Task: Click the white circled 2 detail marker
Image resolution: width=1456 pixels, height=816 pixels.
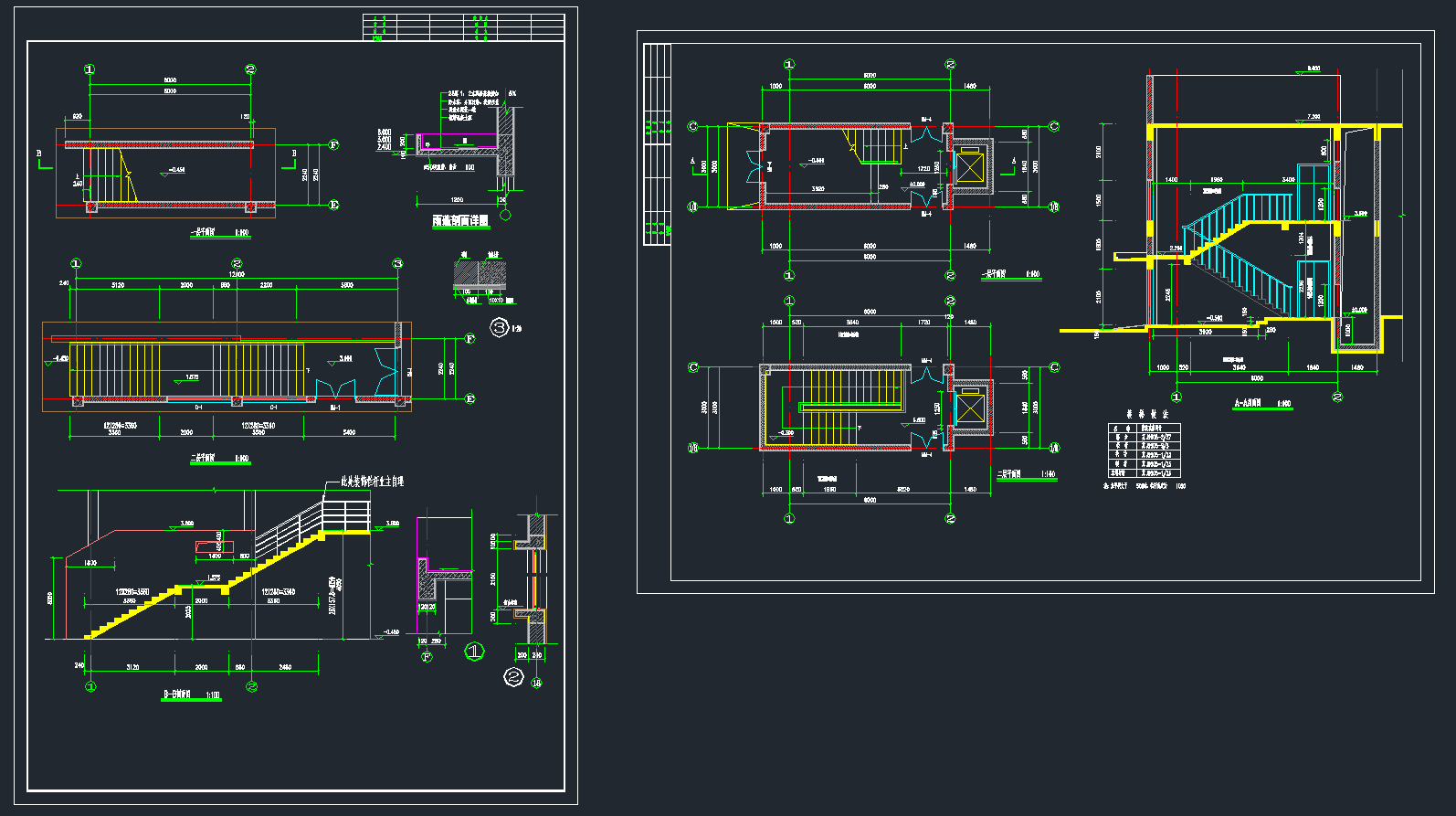Action: coord(513,677)
